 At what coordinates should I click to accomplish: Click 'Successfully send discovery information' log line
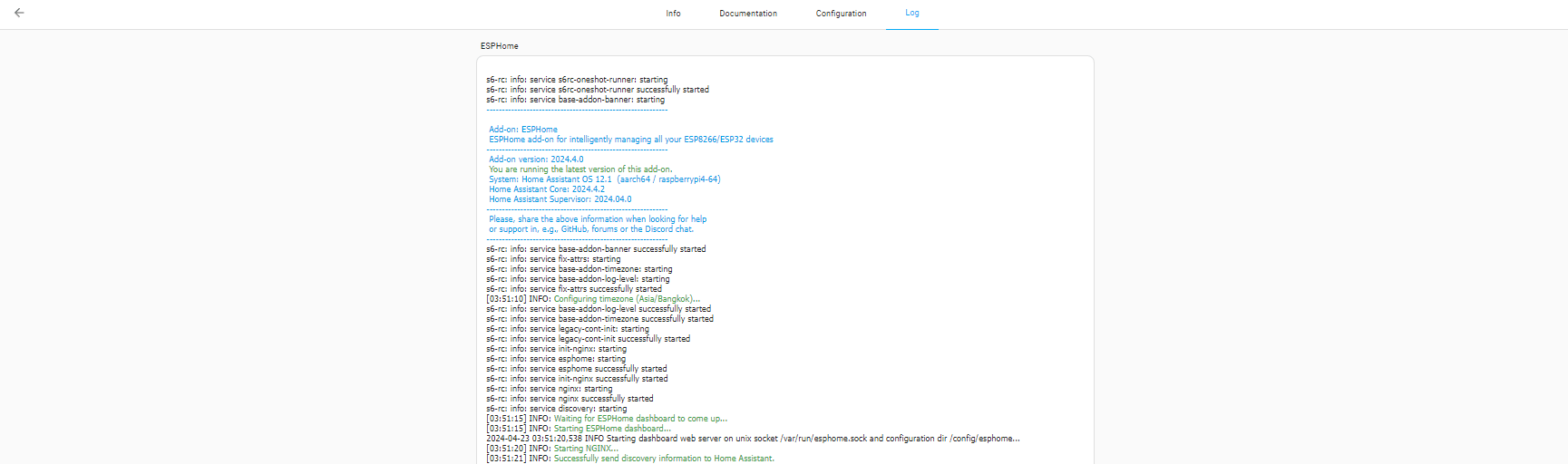pyautogui.click(x=630, y=459)
